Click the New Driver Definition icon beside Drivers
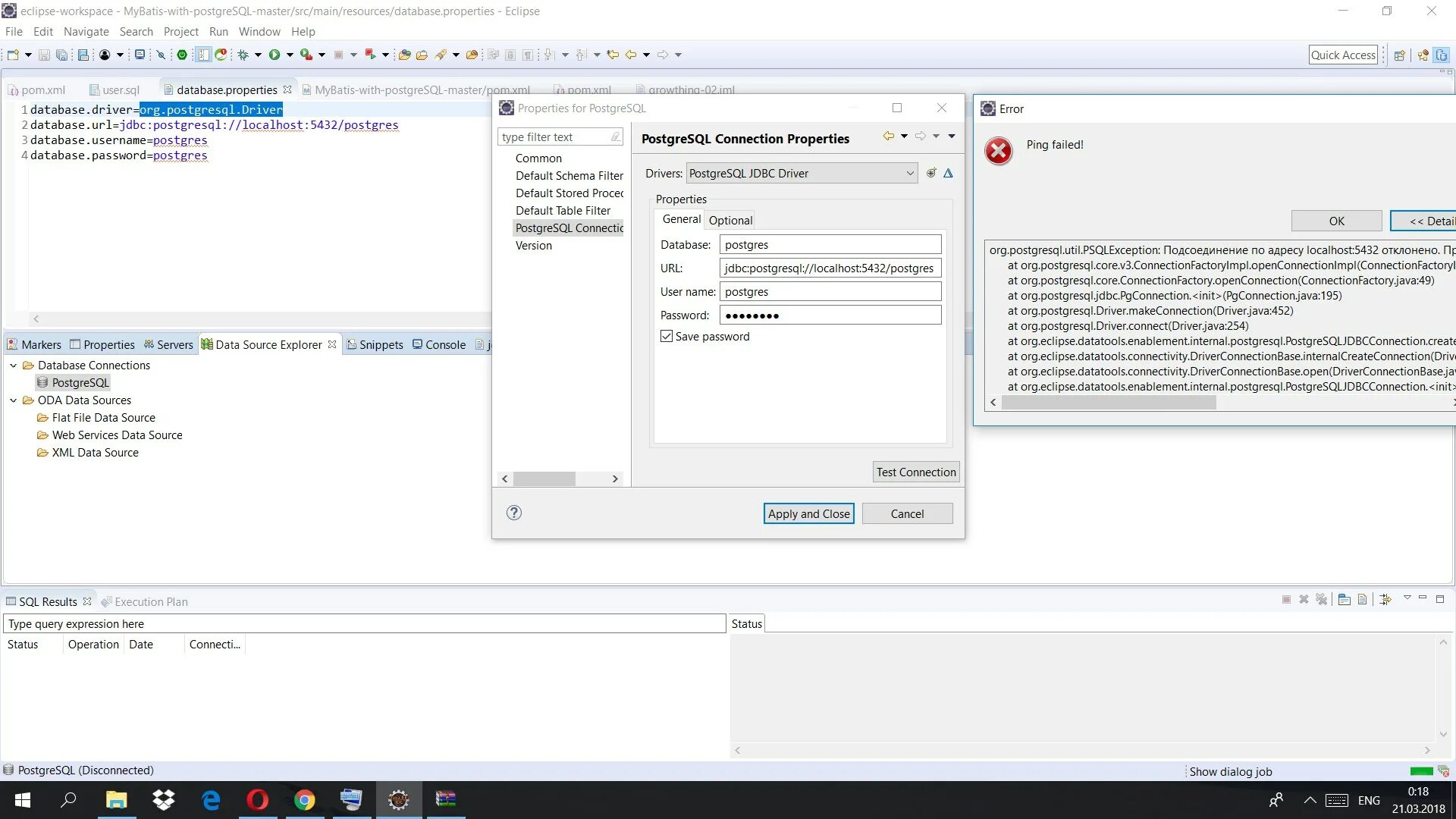 tap(931, 173)
